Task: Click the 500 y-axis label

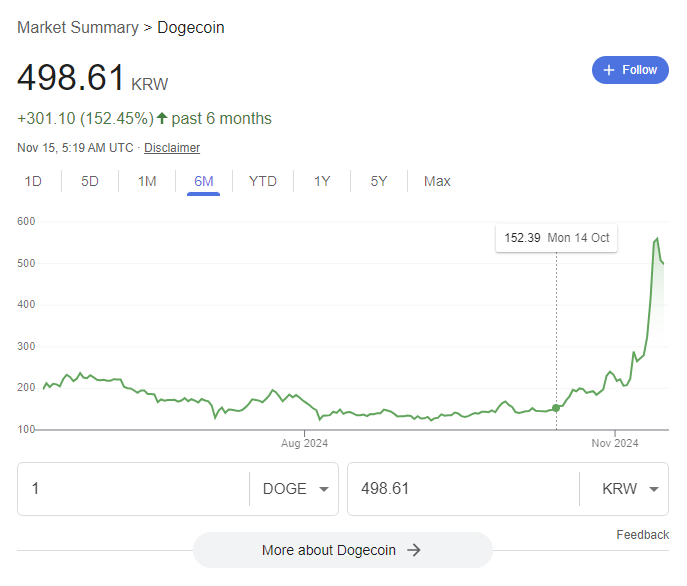Action: pos(26,263)
